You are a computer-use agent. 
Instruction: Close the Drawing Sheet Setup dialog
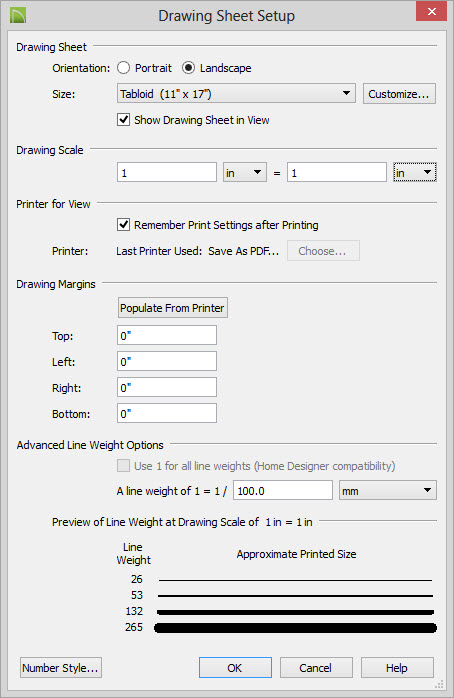[x=431, y=12]
